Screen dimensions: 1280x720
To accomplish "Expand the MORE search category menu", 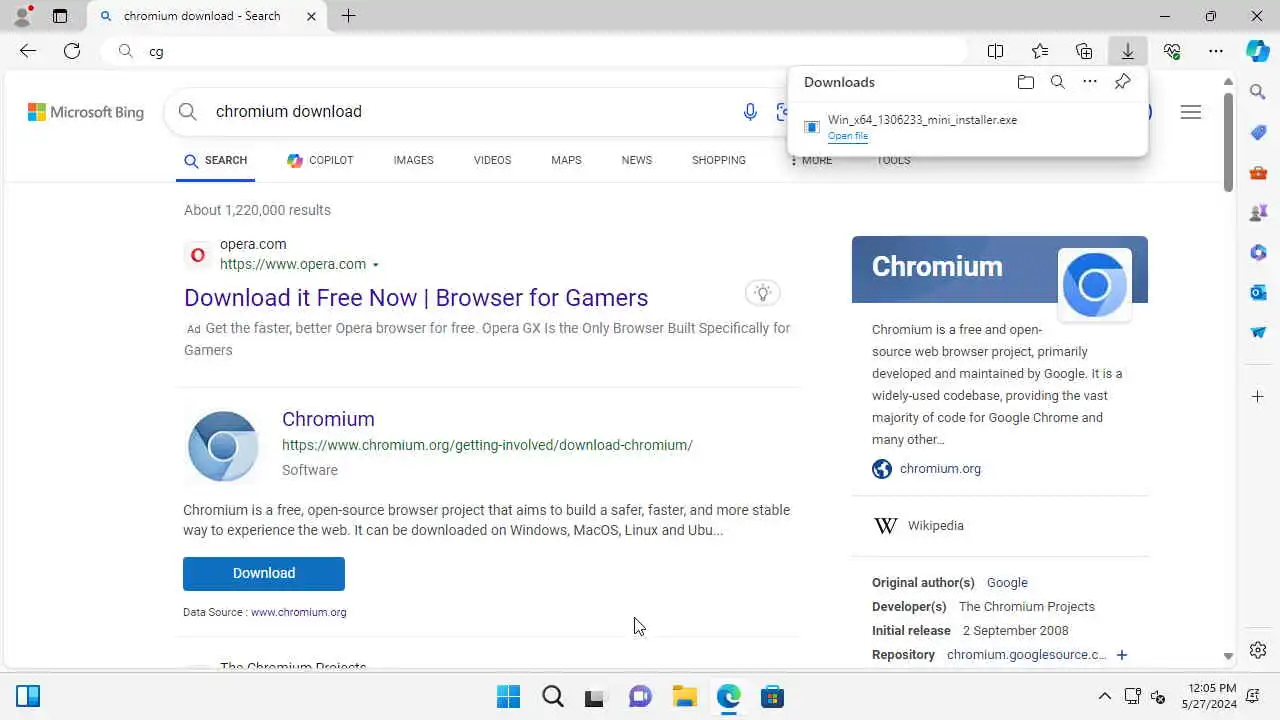I will [x=810, y=160].
